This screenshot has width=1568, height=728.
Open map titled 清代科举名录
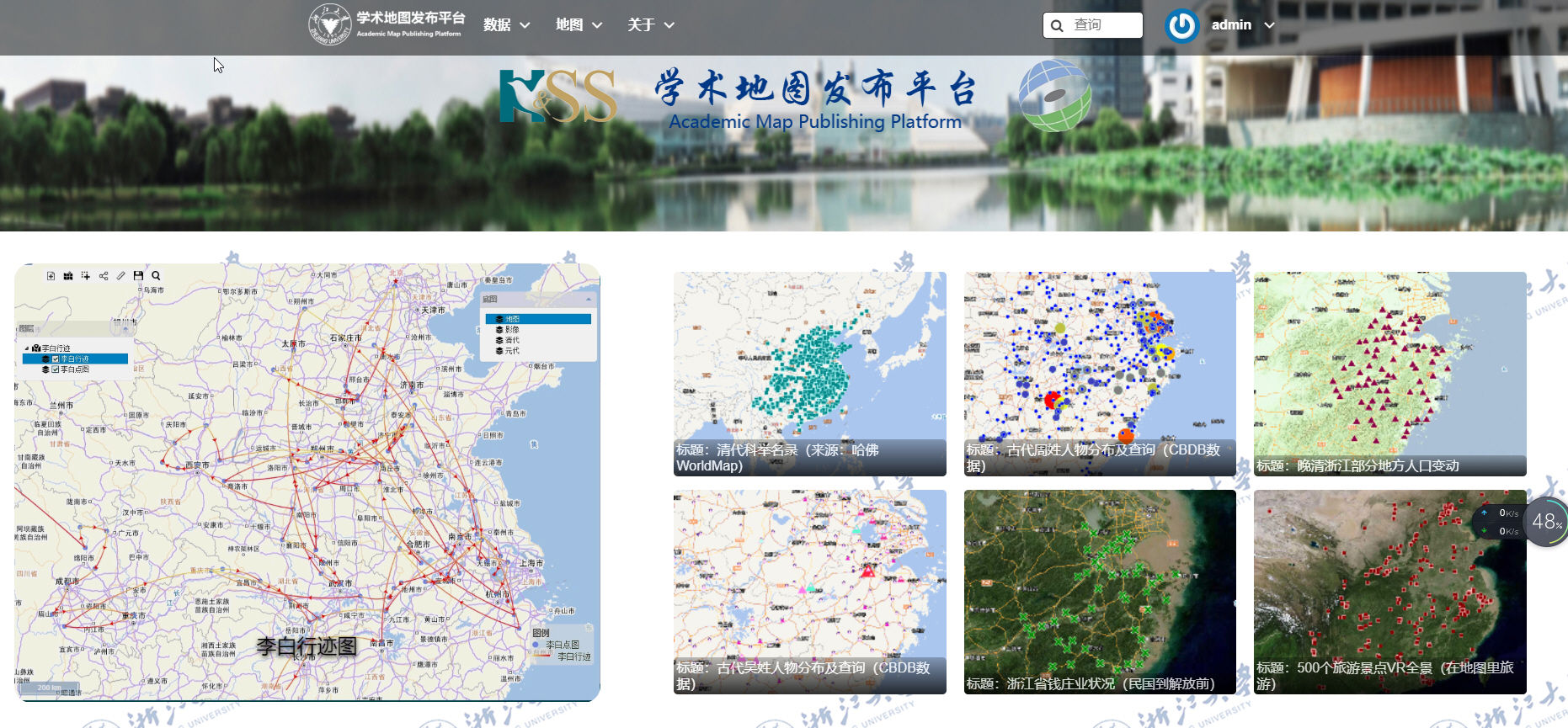[x=810, y=374]
